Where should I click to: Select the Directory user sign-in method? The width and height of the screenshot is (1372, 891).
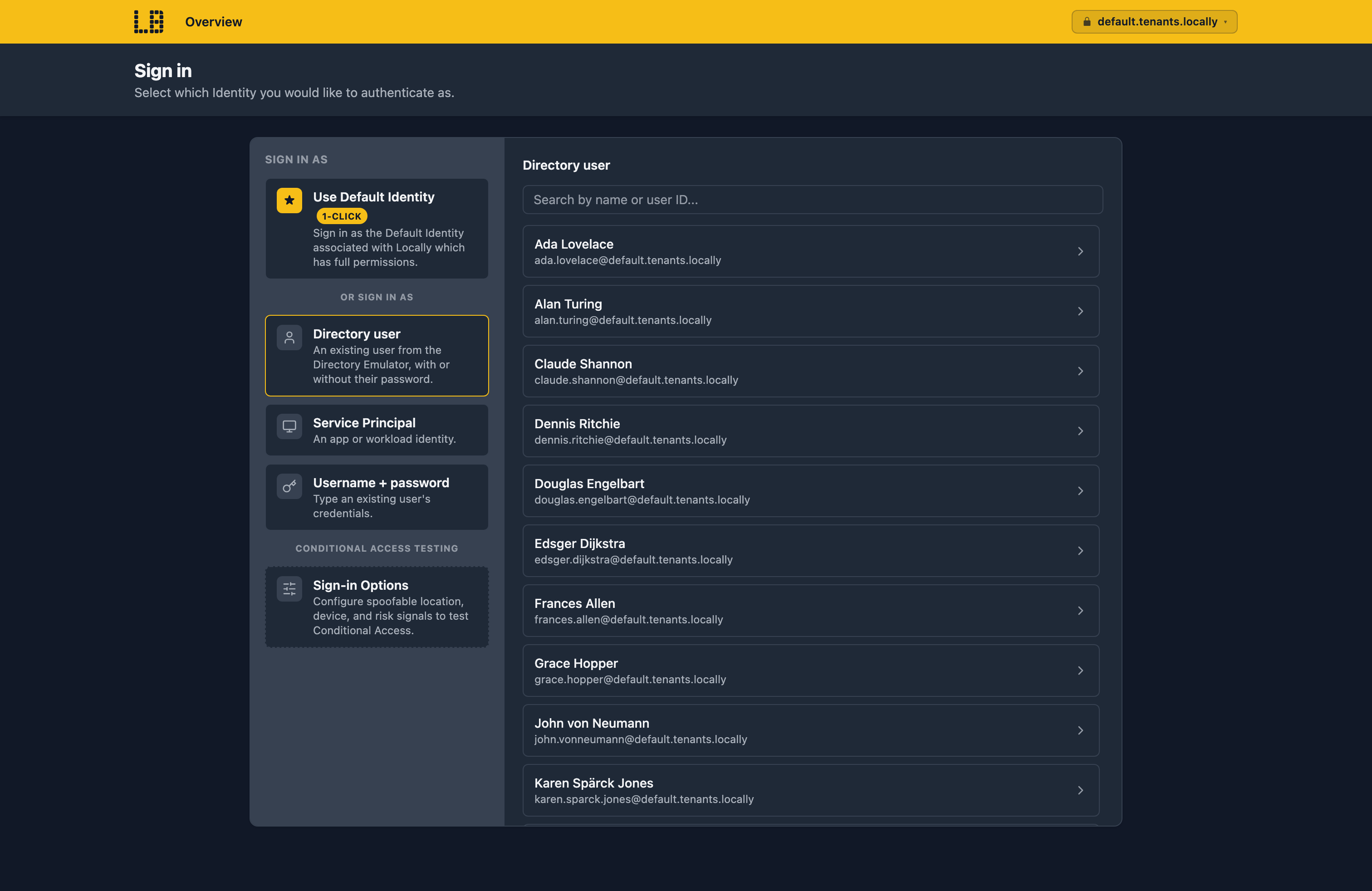[x=377, y=356]
